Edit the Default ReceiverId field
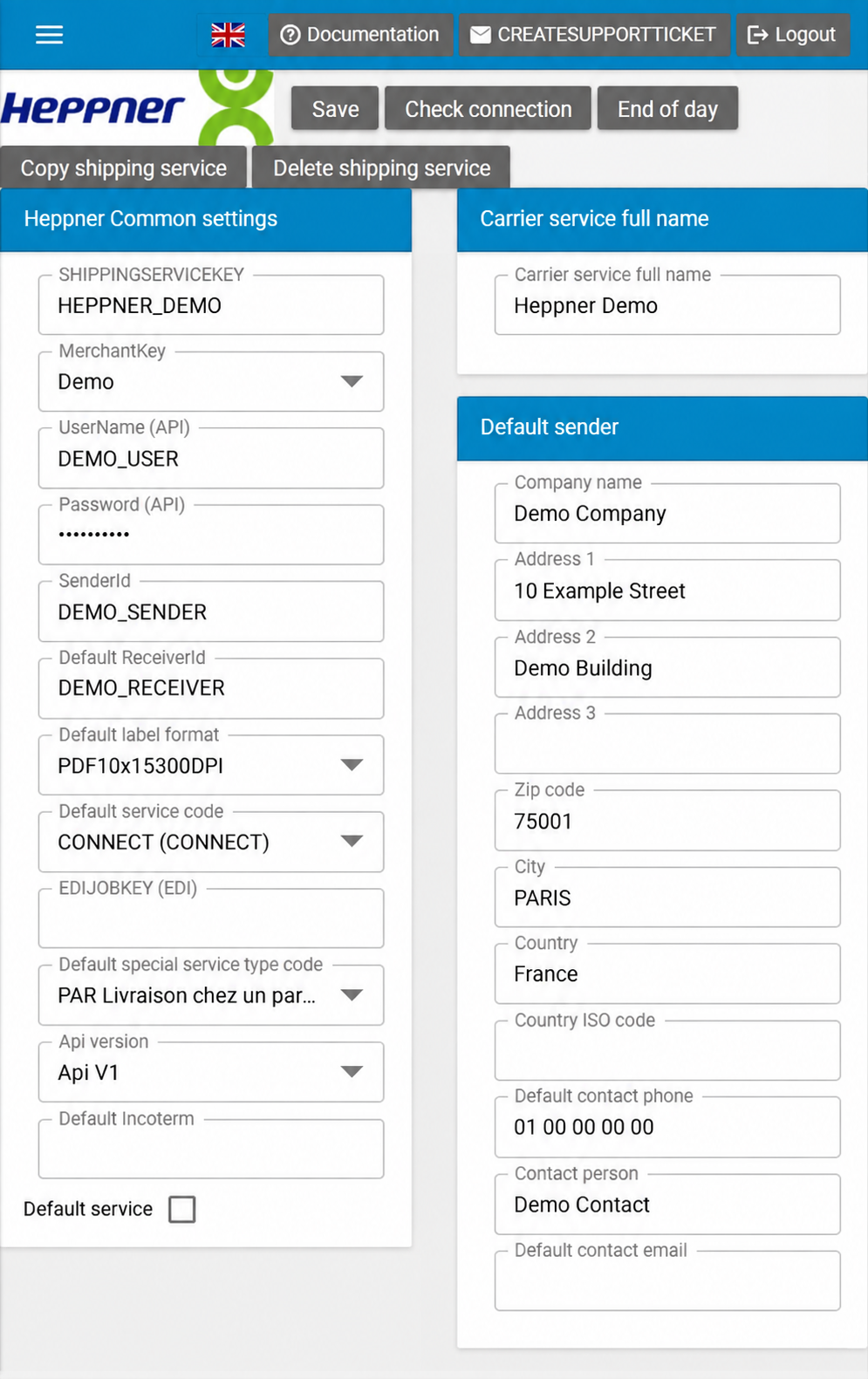This screenshot has height=1379, width=868. [x=211, y=688]
